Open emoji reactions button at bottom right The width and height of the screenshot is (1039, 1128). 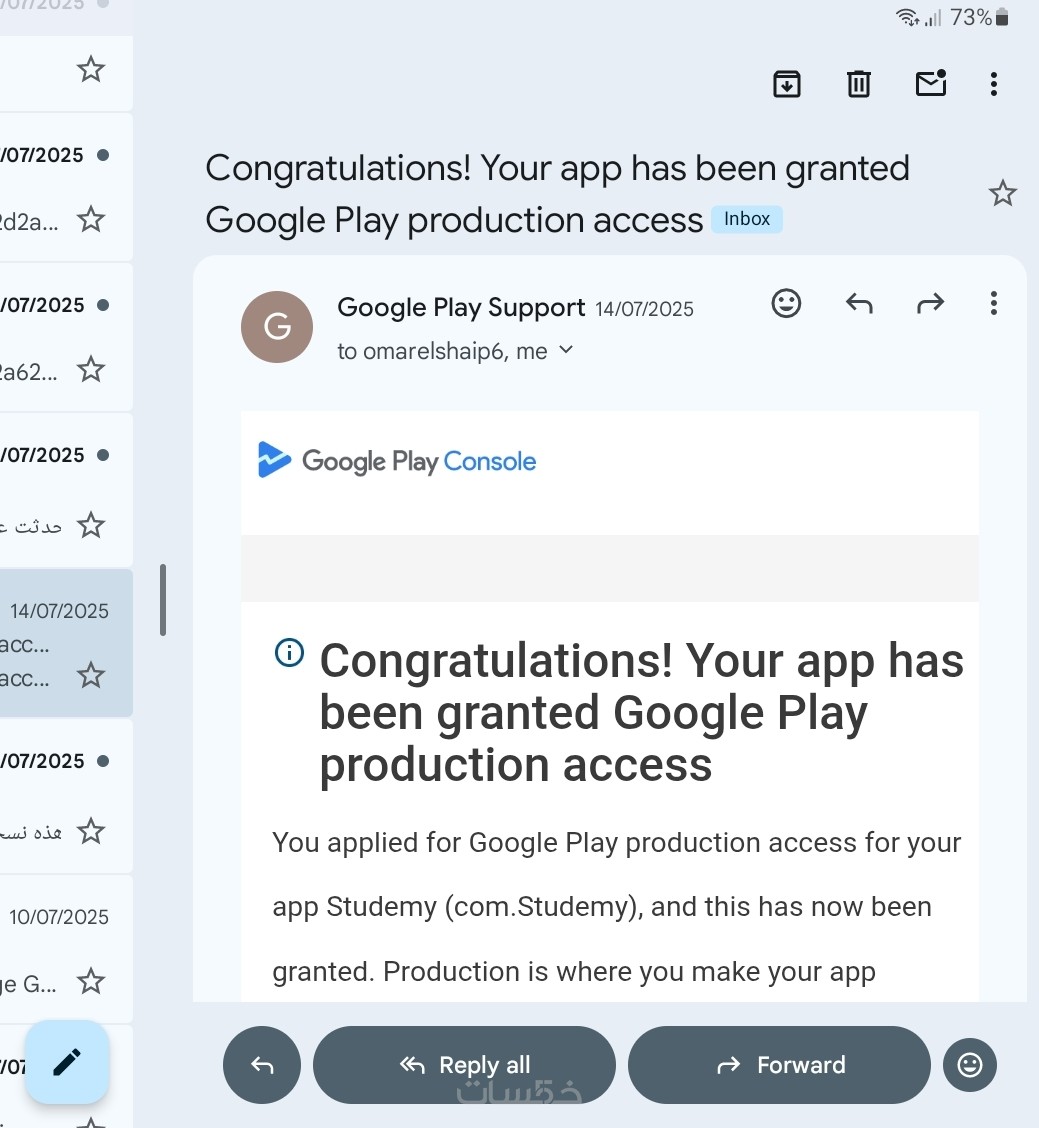point(970,1065)
